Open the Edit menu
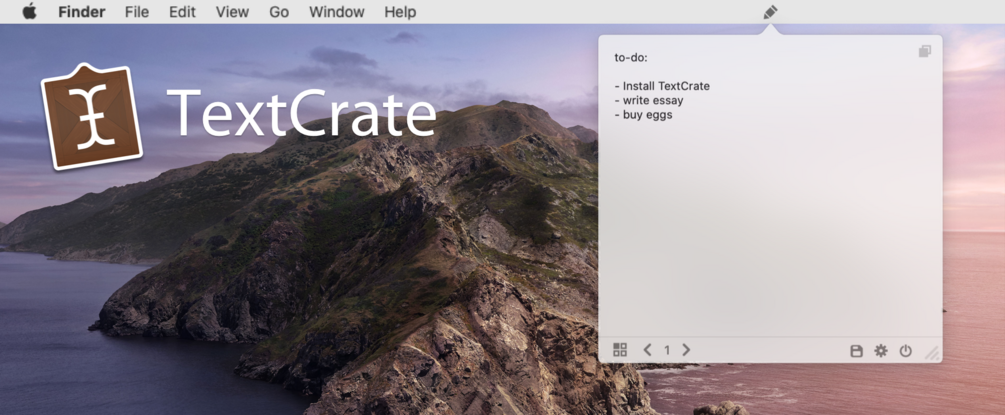1005x415 pixels. point(183,12)
